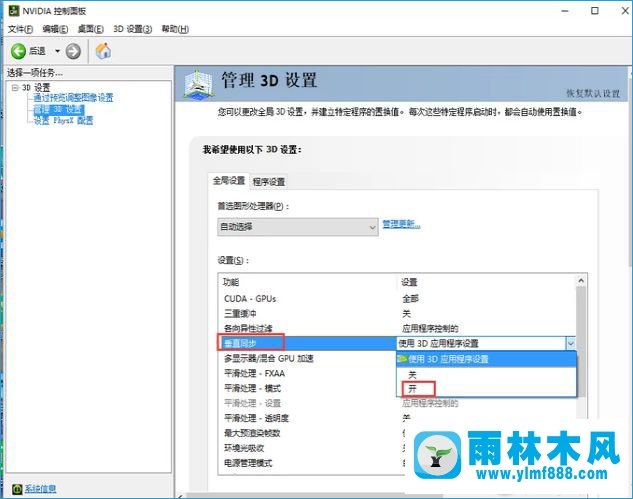
Task: Click the green Back arrow icon
Action: click(18, 51)
